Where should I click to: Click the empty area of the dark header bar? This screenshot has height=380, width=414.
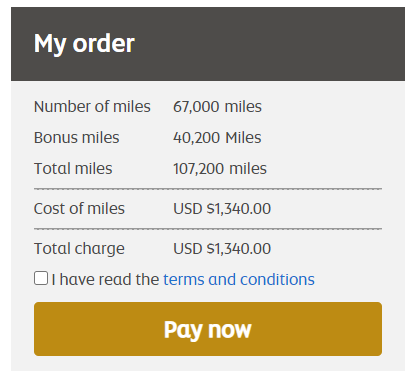point(270,44)
